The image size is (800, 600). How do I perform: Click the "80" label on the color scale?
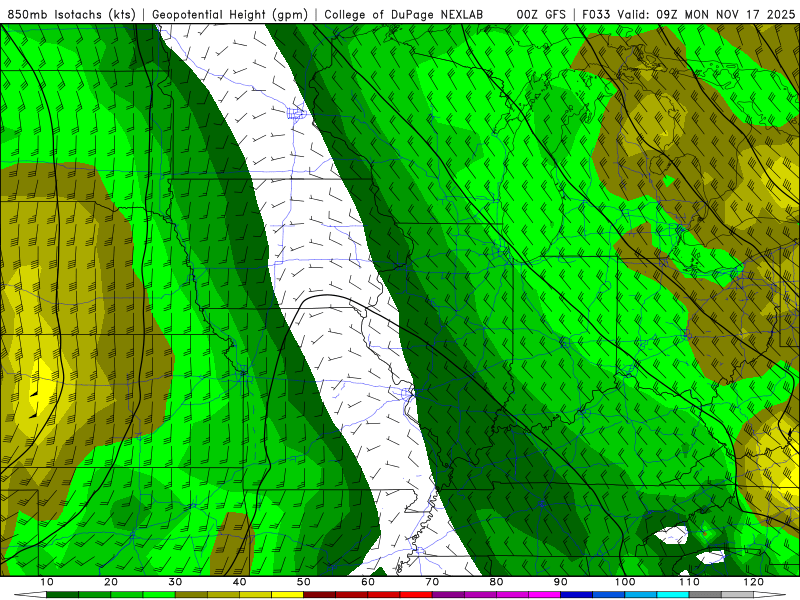496,582
